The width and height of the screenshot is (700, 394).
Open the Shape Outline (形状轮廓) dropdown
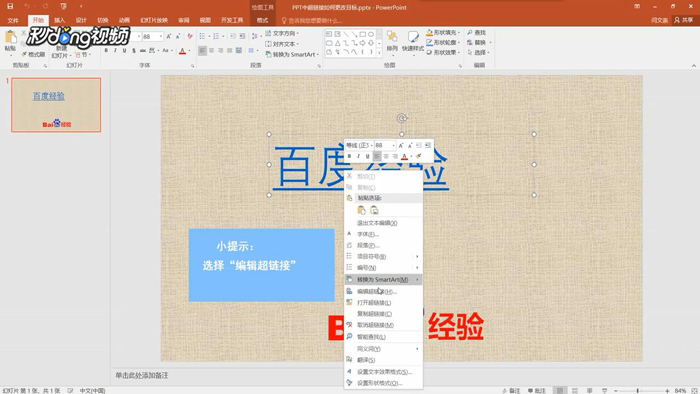point(443,42)
